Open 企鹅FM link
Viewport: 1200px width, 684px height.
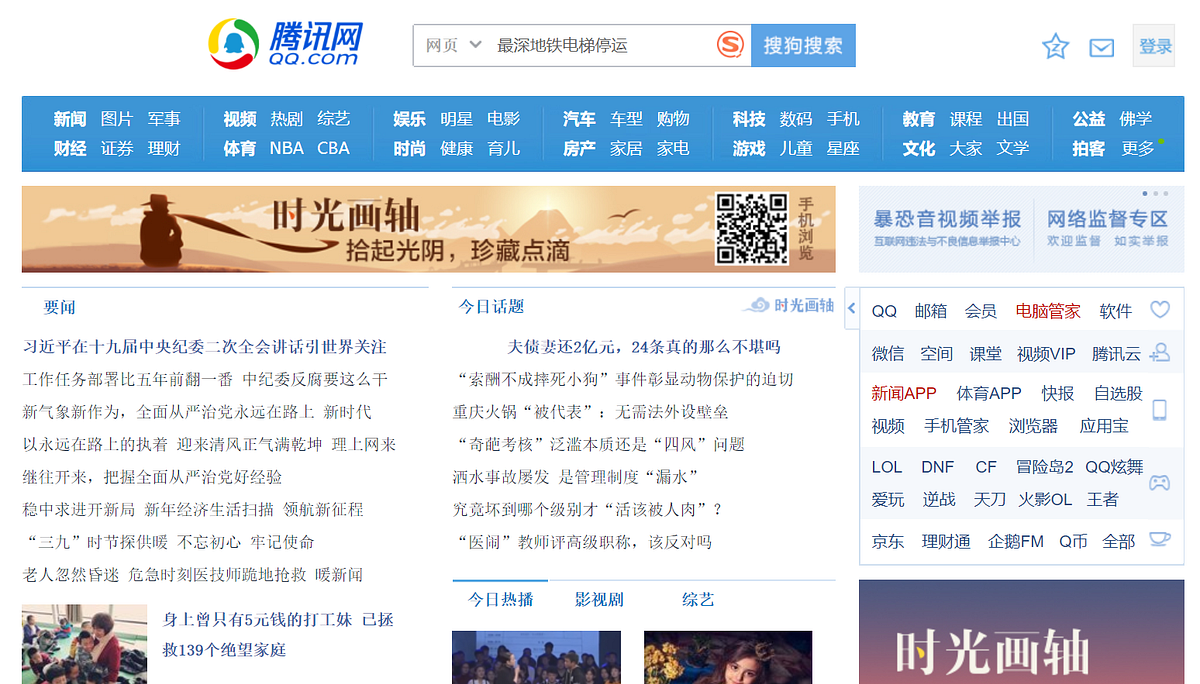[1016, 541]
